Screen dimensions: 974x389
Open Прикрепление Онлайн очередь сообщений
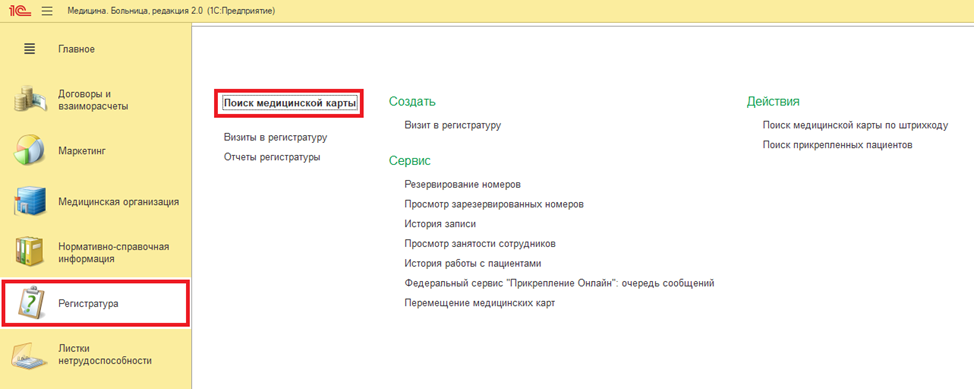click(559, 283)
